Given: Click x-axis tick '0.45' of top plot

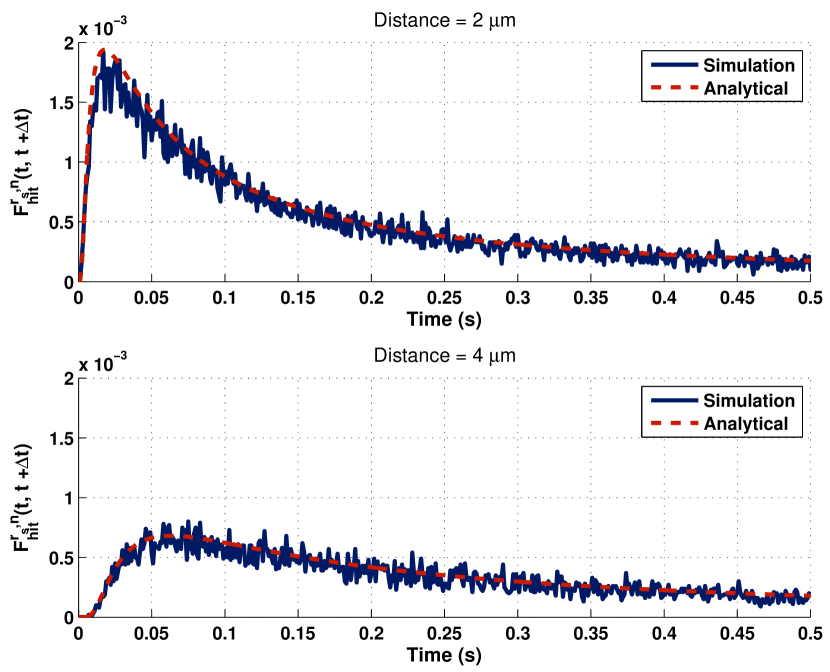Looking at the screenshot, I should coord(737,298).
